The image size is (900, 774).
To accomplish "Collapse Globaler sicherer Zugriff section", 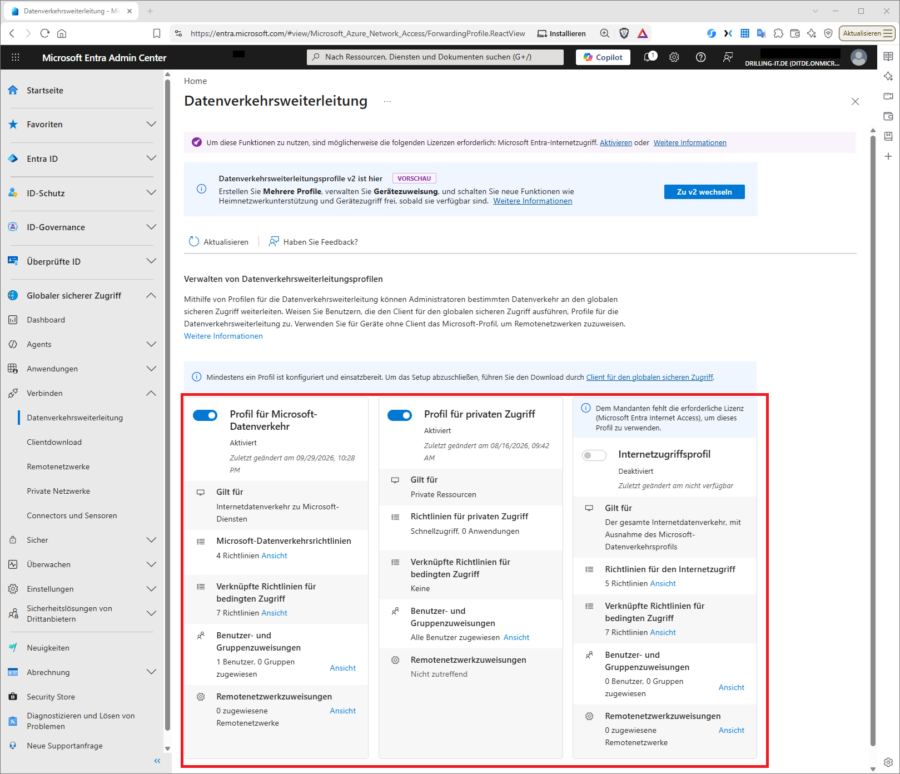I will [x=151, y=295].
